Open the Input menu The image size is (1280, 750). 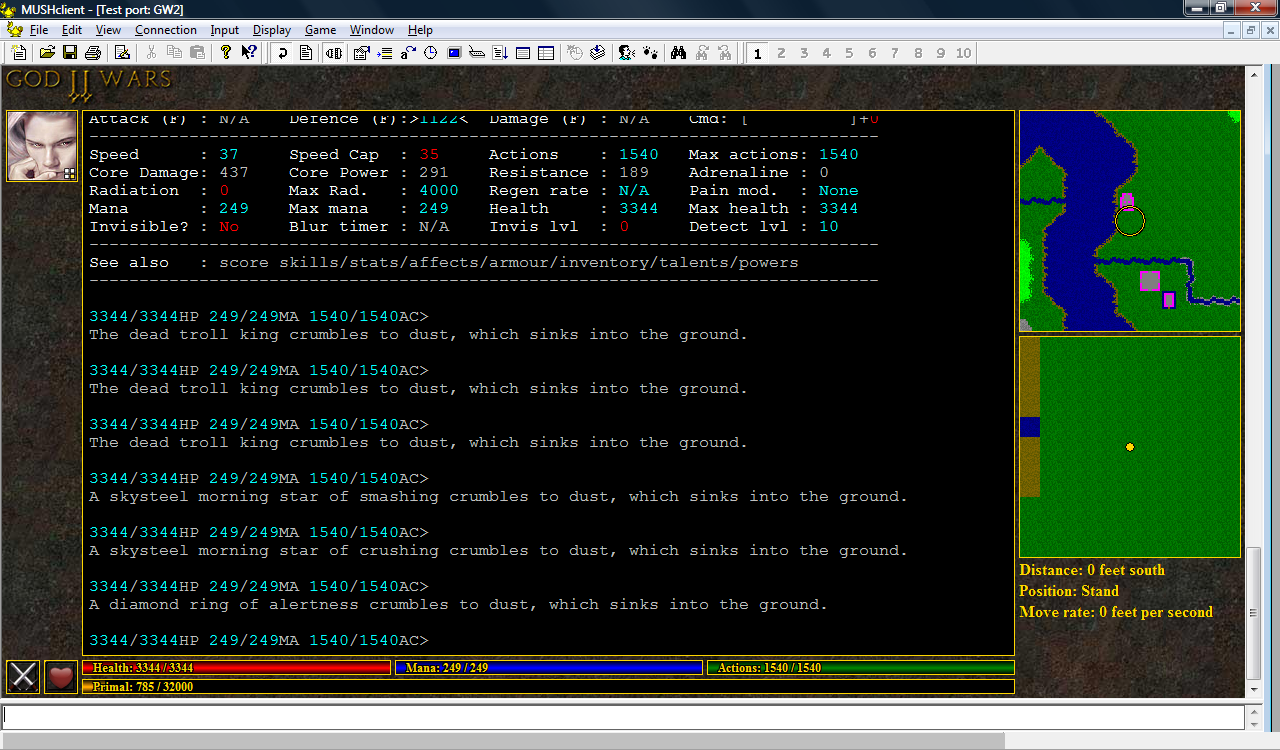pyautogui.click(x=225, y=30)
